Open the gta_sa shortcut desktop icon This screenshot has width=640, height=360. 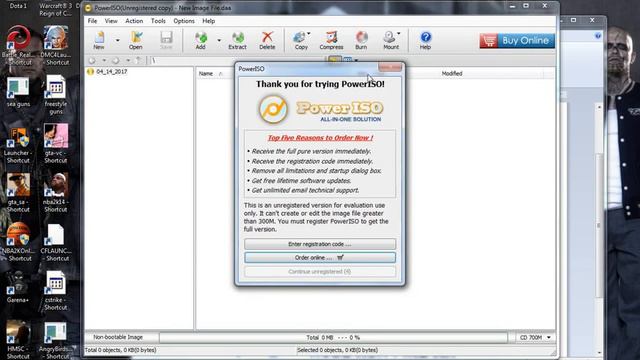tap(18, 193)
